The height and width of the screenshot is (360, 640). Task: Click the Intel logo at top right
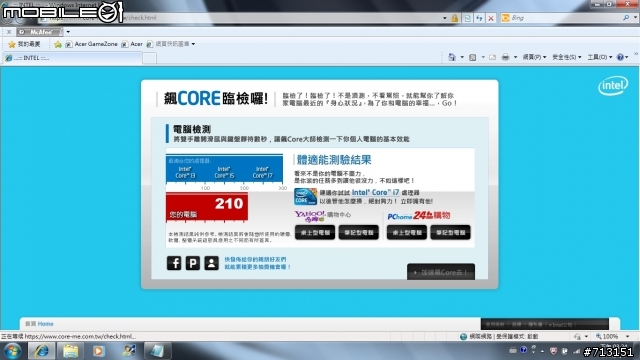[613, 86]
